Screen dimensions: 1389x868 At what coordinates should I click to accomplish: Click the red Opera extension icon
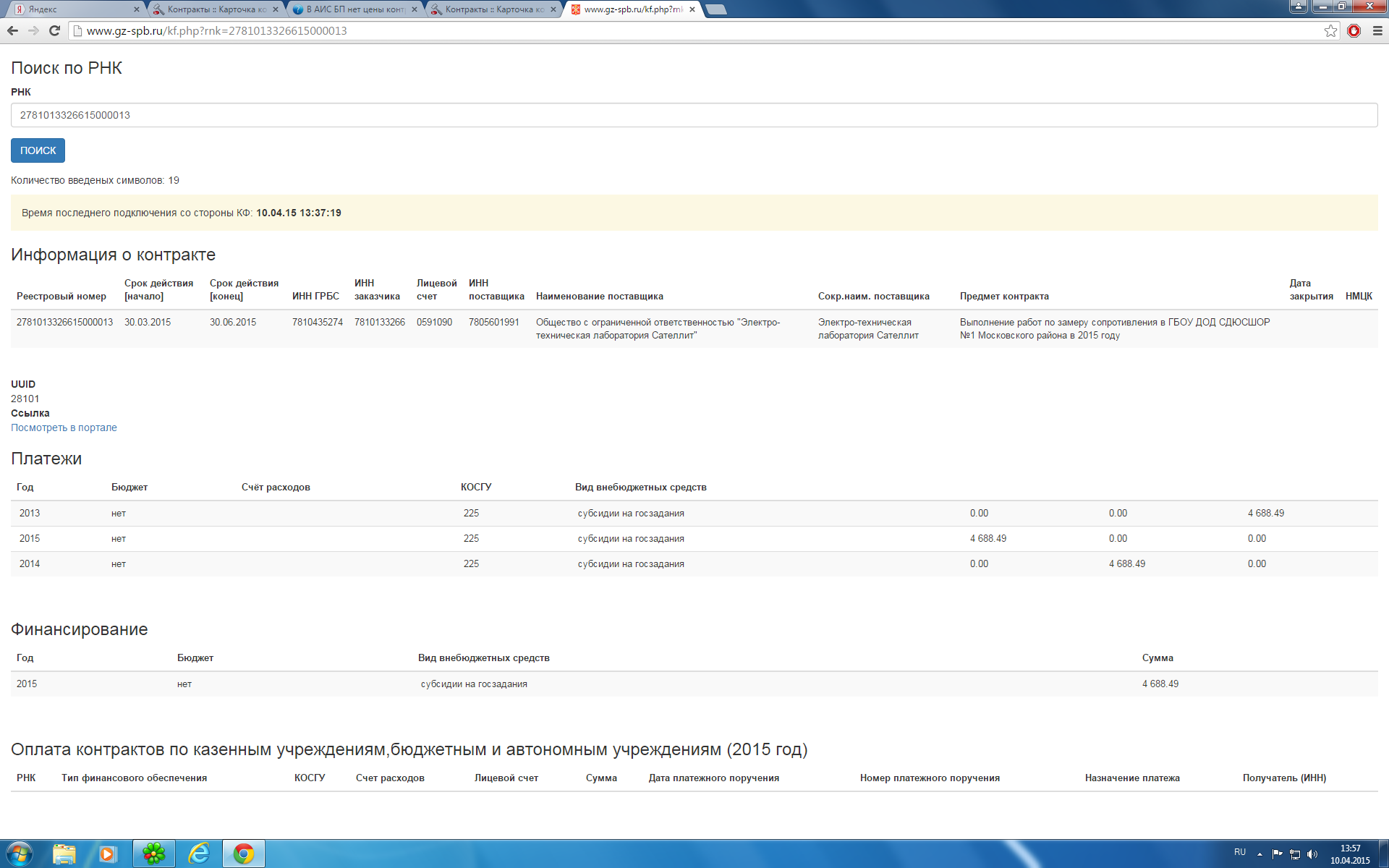(1354, 30)
